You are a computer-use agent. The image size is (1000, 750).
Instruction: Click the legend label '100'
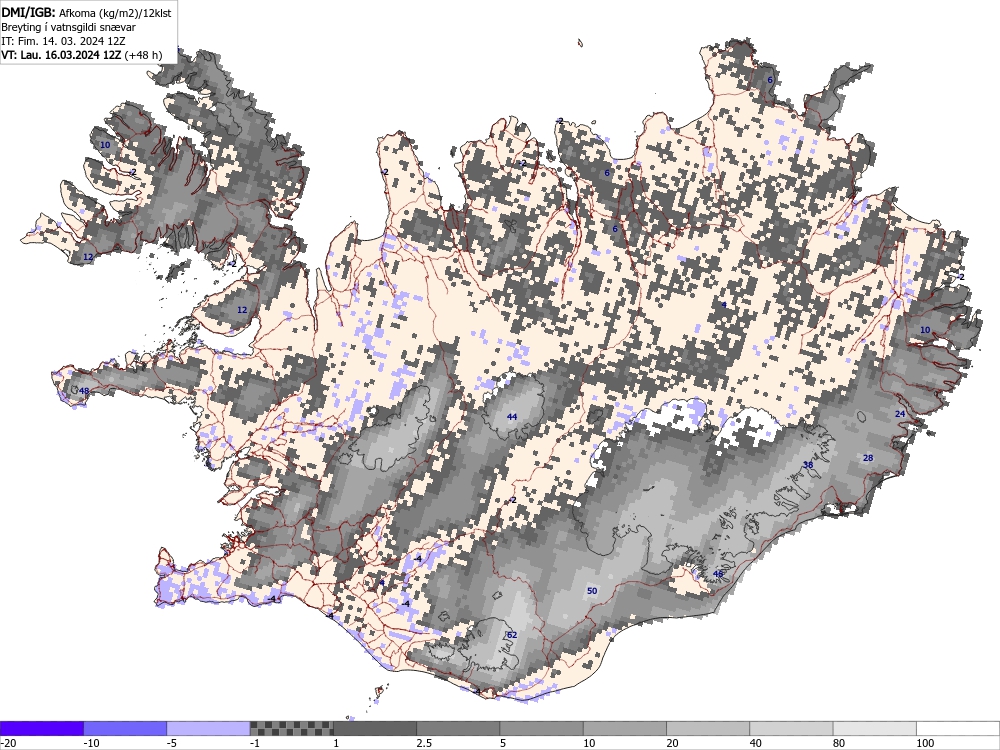point(925,743)
